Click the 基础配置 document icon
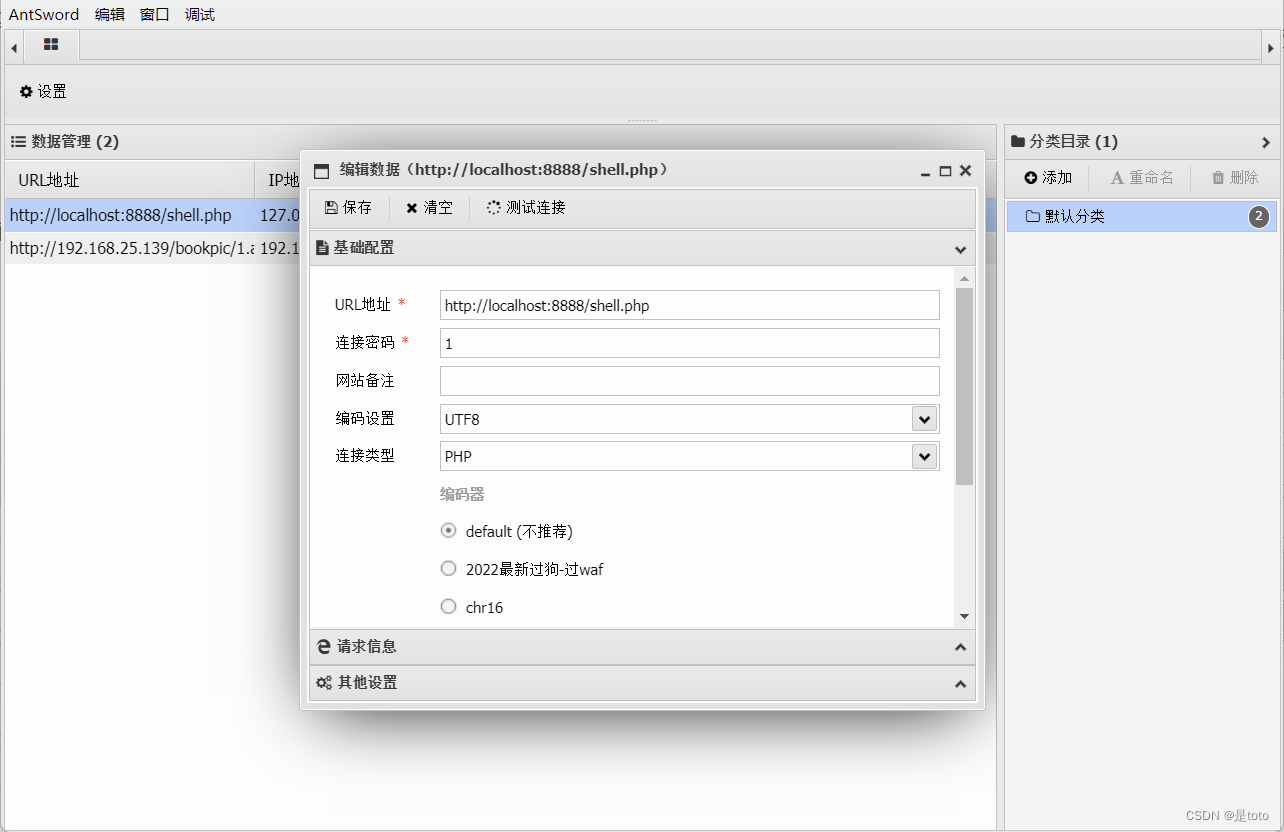This screenshot has width=1284, height=832. pos(322,248)
